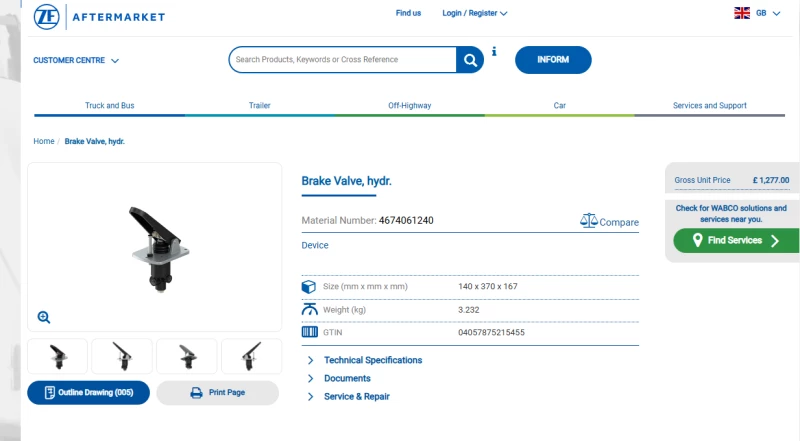
Task: Open the GB country selector dropdown
Action: coord(768,13)
